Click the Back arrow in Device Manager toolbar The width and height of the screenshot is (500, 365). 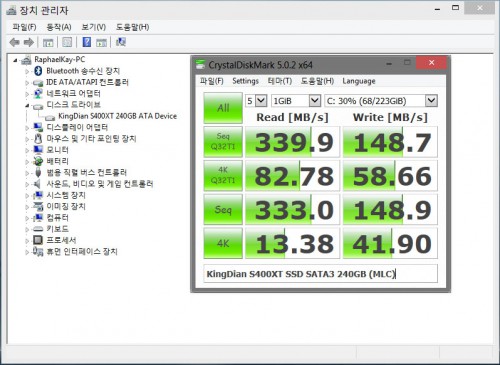14,42
